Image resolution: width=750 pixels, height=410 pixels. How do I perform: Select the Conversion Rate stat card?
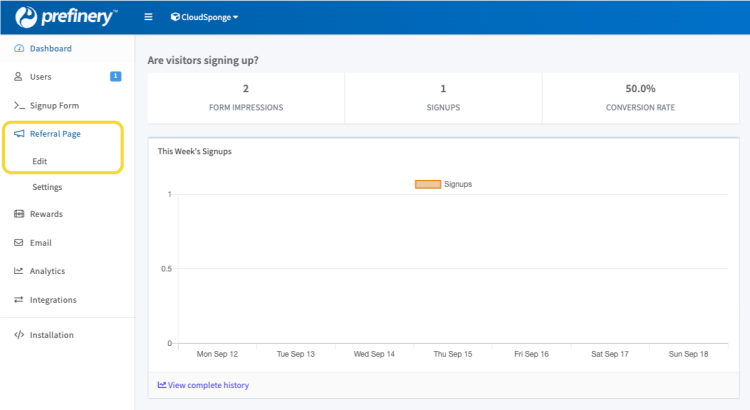641,97
